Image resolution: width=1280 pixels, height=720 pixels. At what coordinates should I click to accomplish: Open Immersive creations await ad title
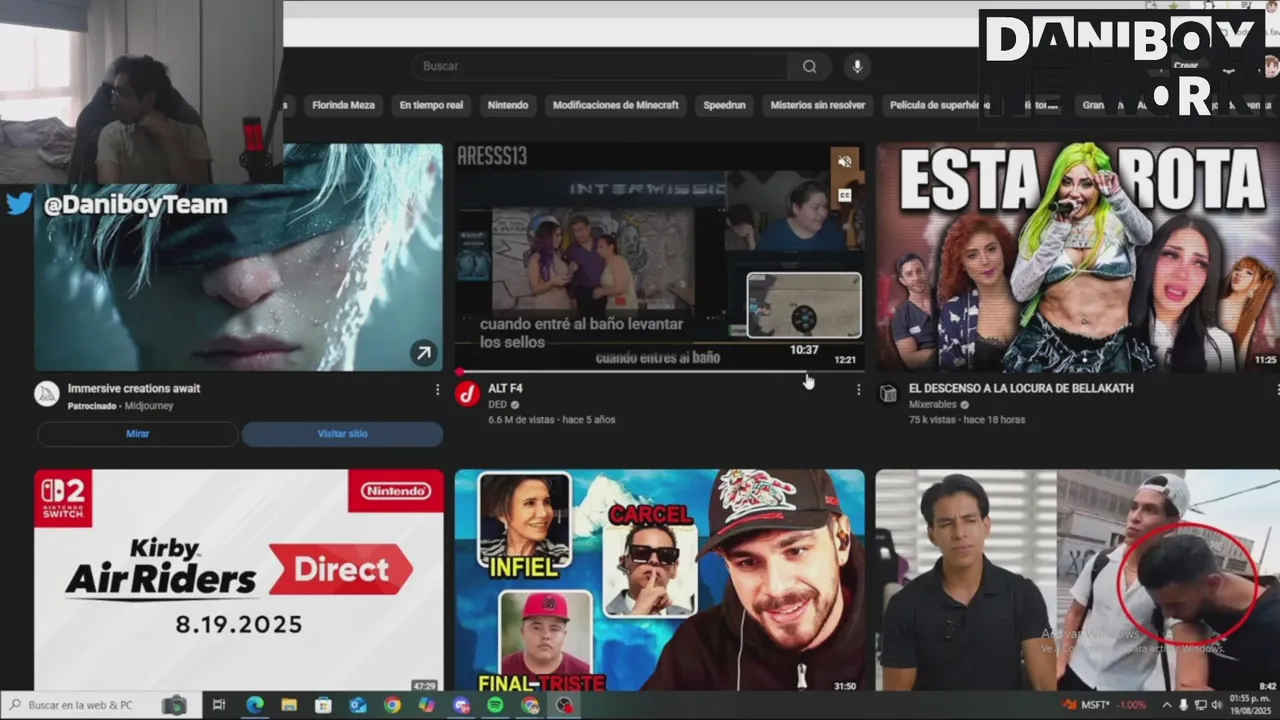[x=134, y=388]
